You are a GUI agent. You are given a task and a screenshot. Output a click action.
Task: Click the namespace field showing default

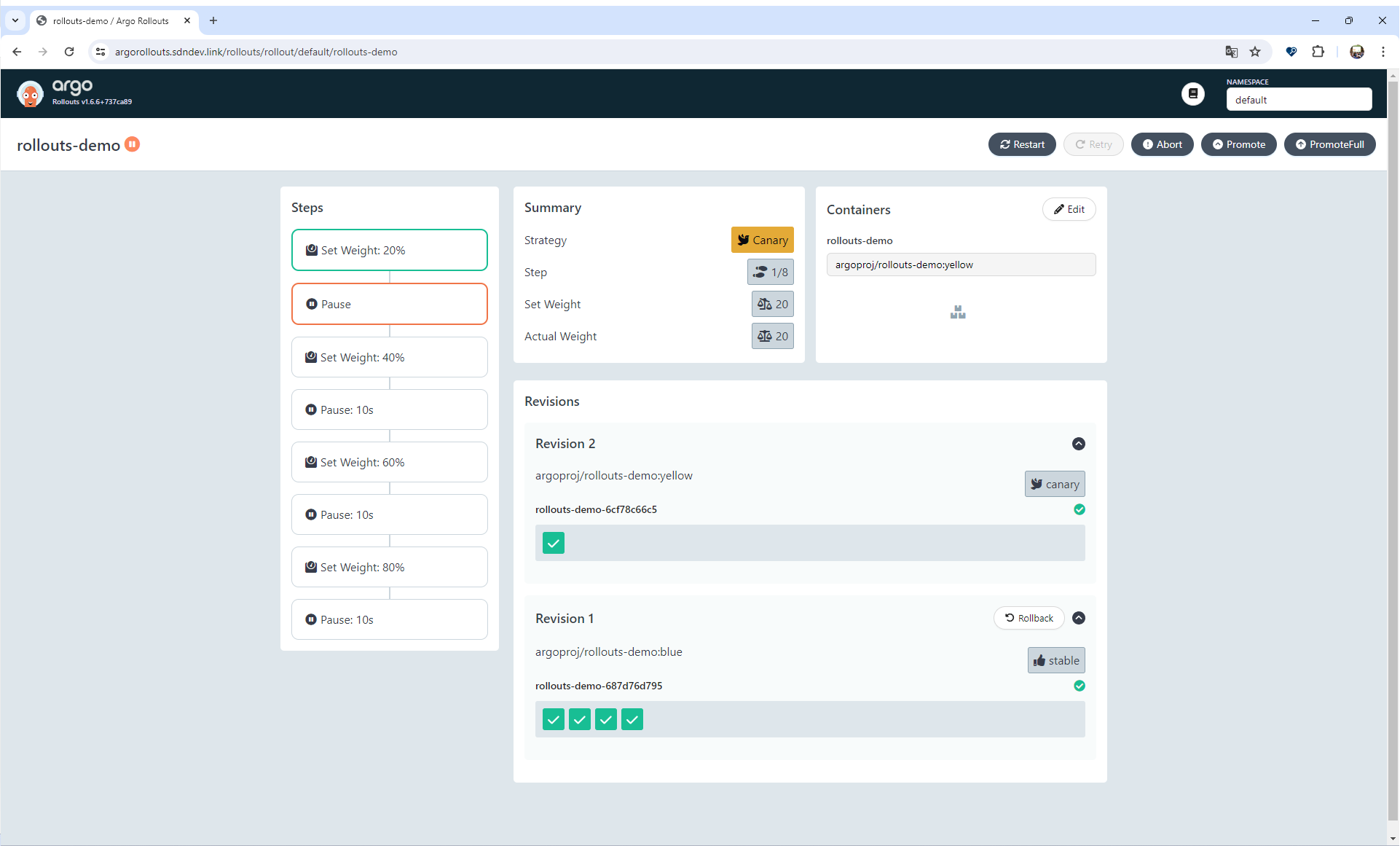pyautogui.click(x=1298, y=100)
